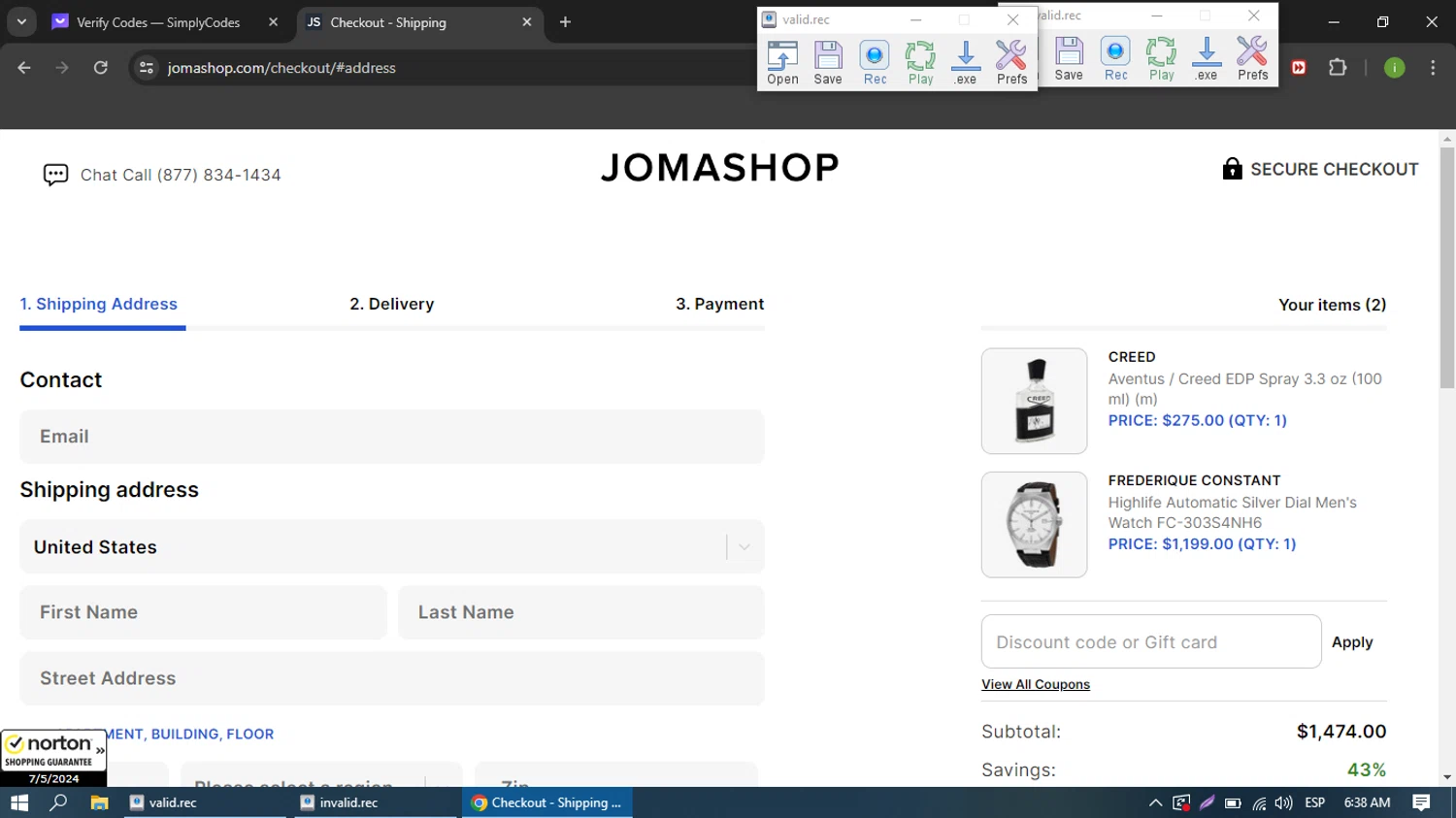Expand the United States country dropdown
Image resolution: width=1456 pixels, height=818 pixels.
(x=744, y=547)
